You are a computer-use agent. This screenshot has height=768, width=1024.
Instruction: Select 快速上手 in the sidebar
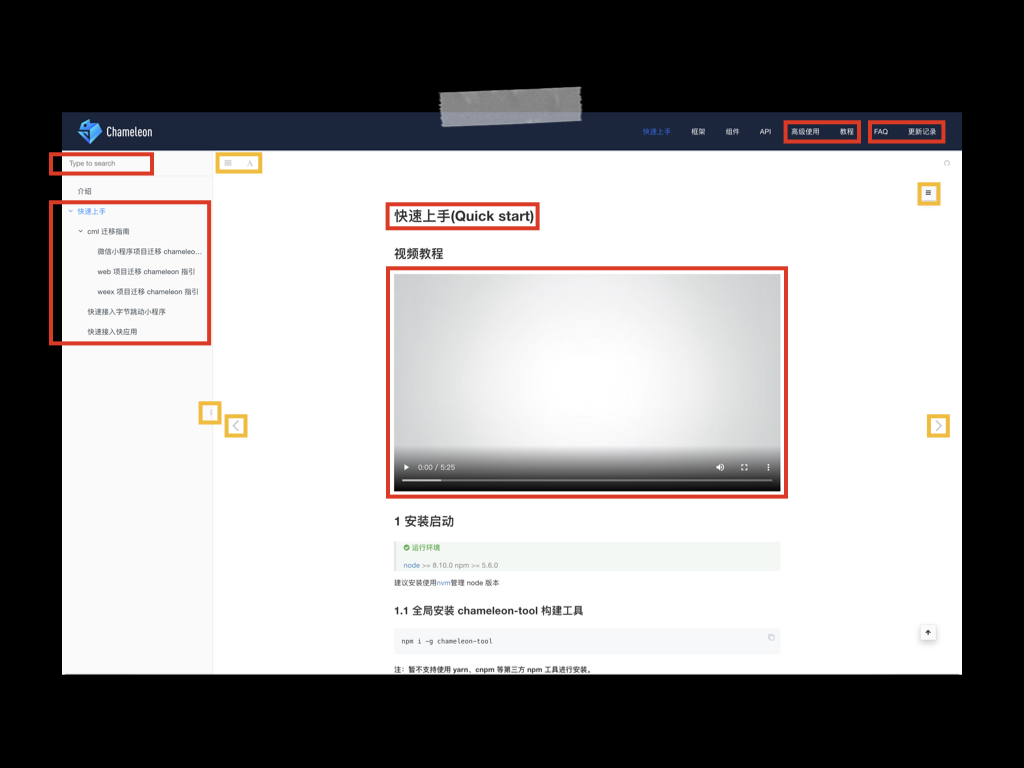(91, 212)
